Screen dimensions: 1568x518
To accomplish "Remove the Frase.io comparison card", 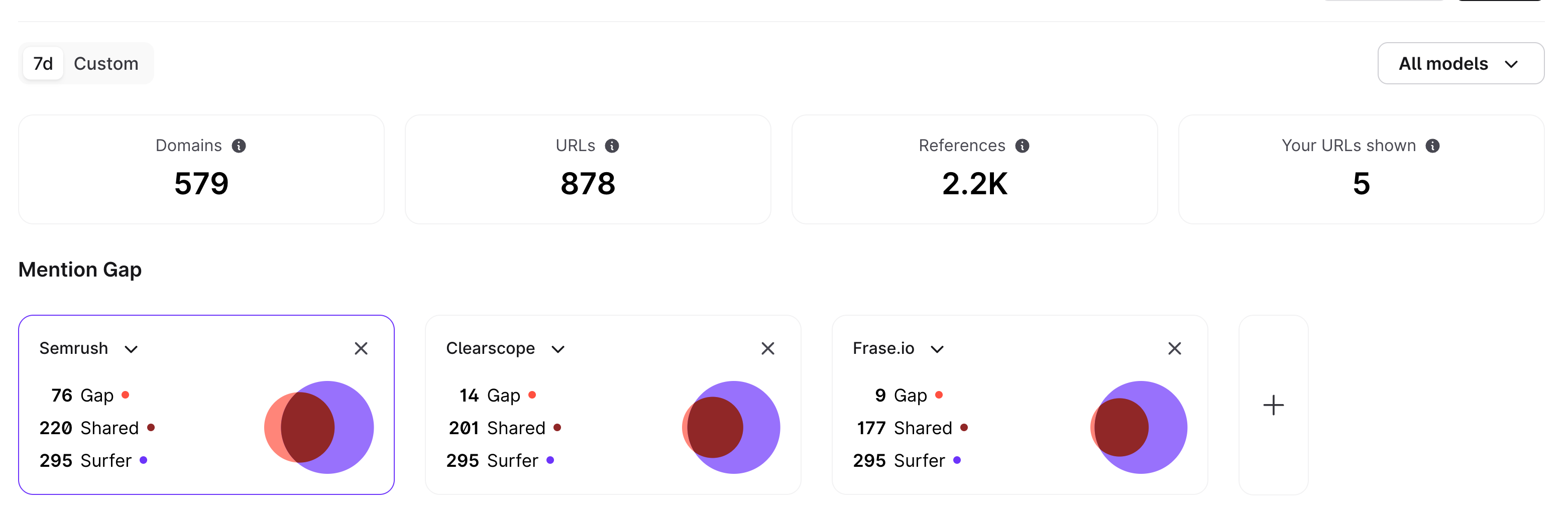I will pyautogui.click(x=1174, y=348).
